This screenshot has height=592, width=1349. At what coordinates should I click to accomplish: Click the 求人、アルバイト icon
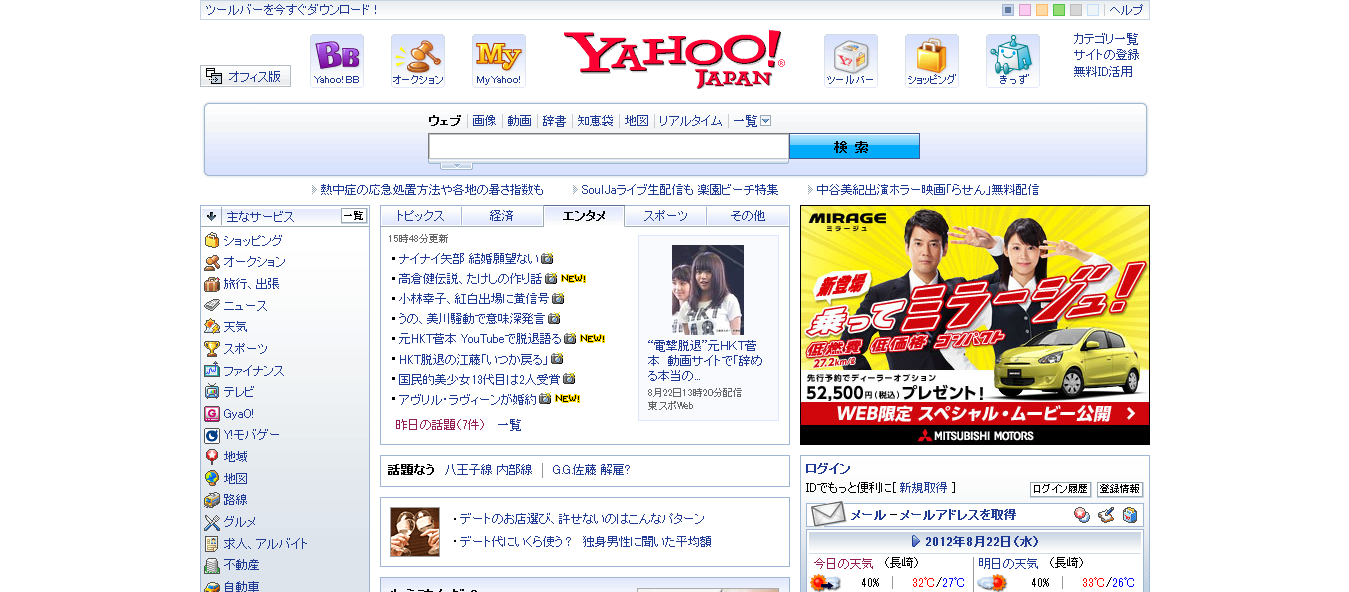pos(212,544)
